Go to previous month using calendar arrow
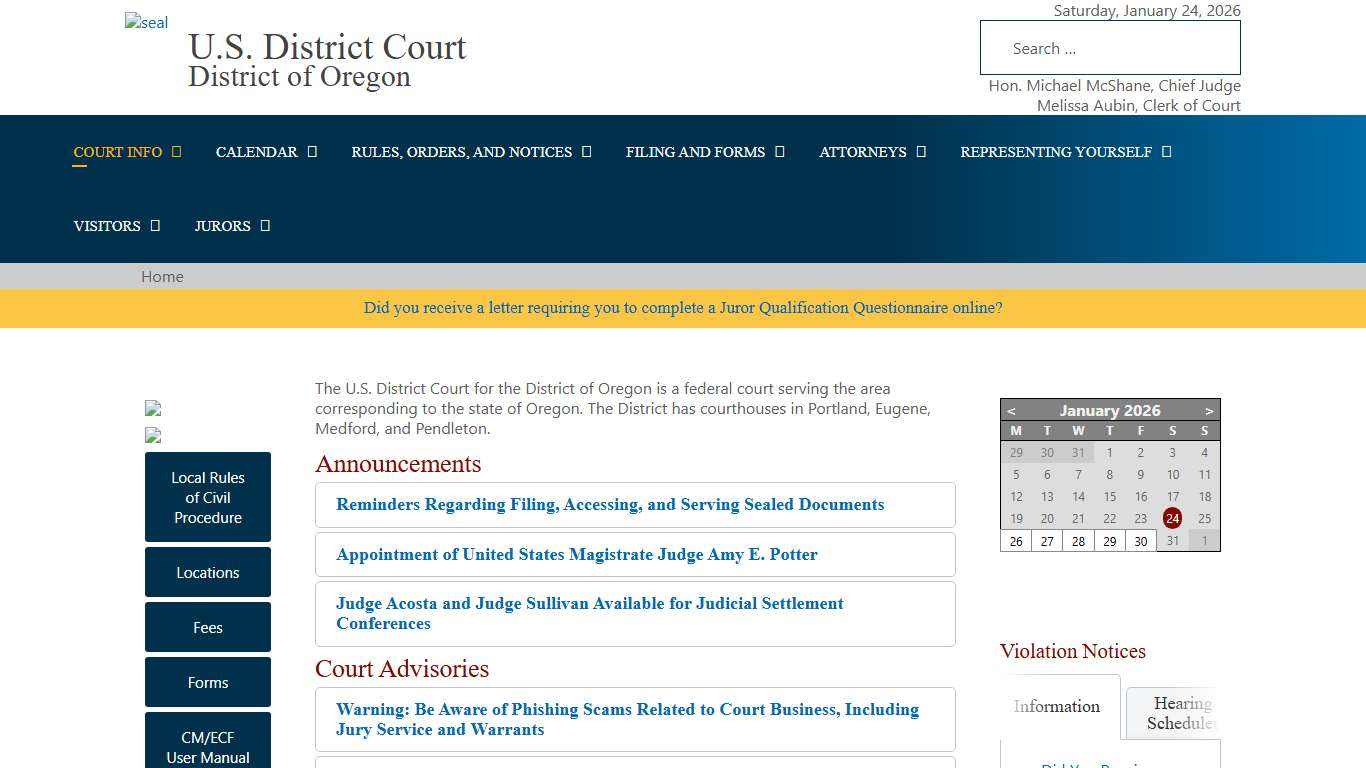The height and width of the screenshot is (768, 1366). (1011, 410)
